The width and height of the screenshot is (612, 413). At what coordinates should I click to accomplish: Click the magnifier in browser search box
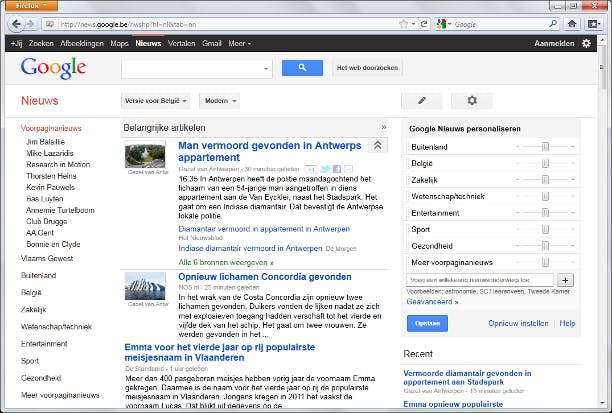(x=553, y=24)
